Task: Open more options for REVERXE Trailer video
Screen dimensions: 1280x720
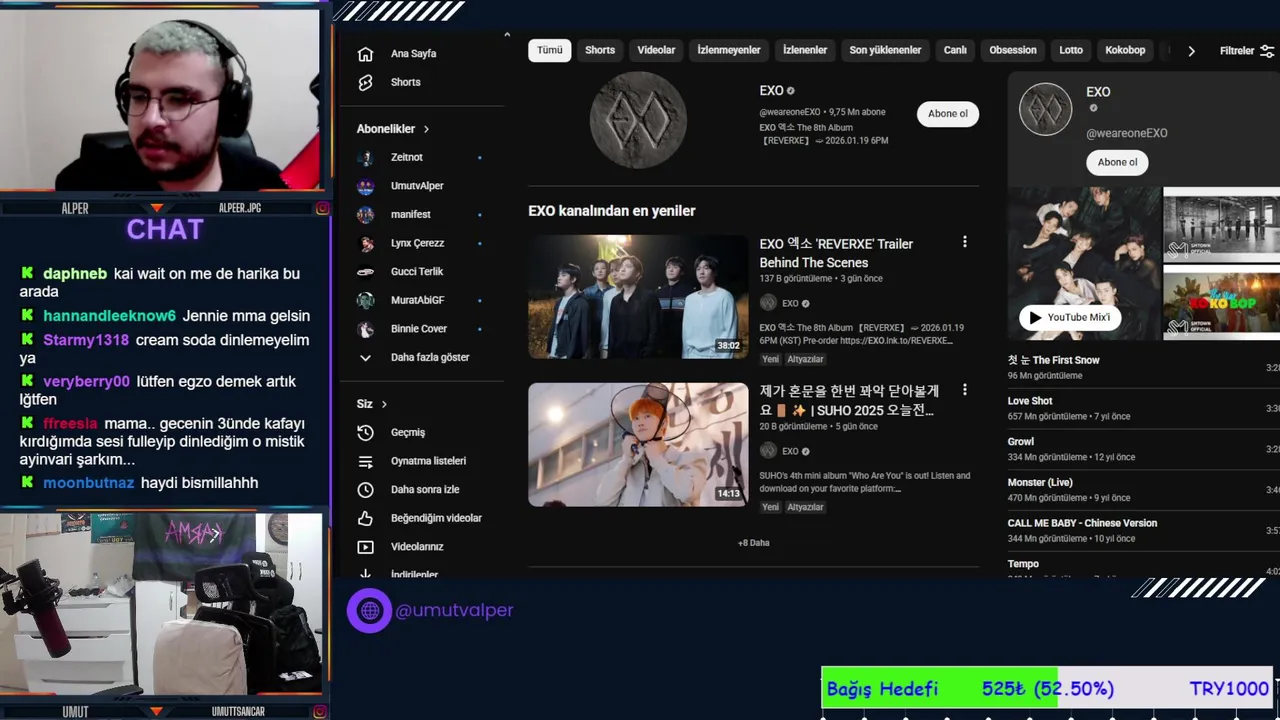Action: point(964,242)
